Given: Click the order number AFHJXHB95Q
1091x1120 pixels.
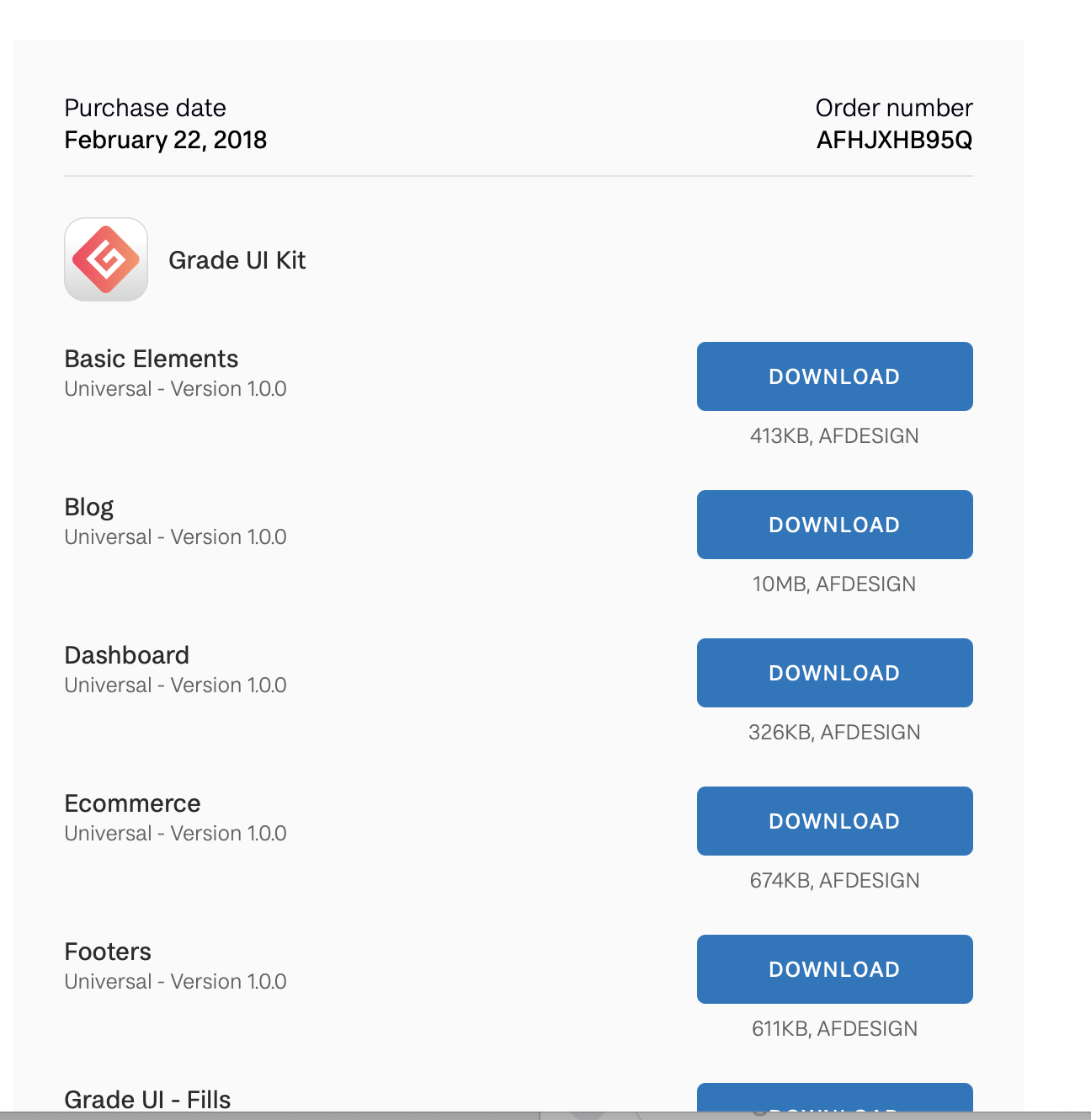Looking at the screenshot, I should [894, 140].
